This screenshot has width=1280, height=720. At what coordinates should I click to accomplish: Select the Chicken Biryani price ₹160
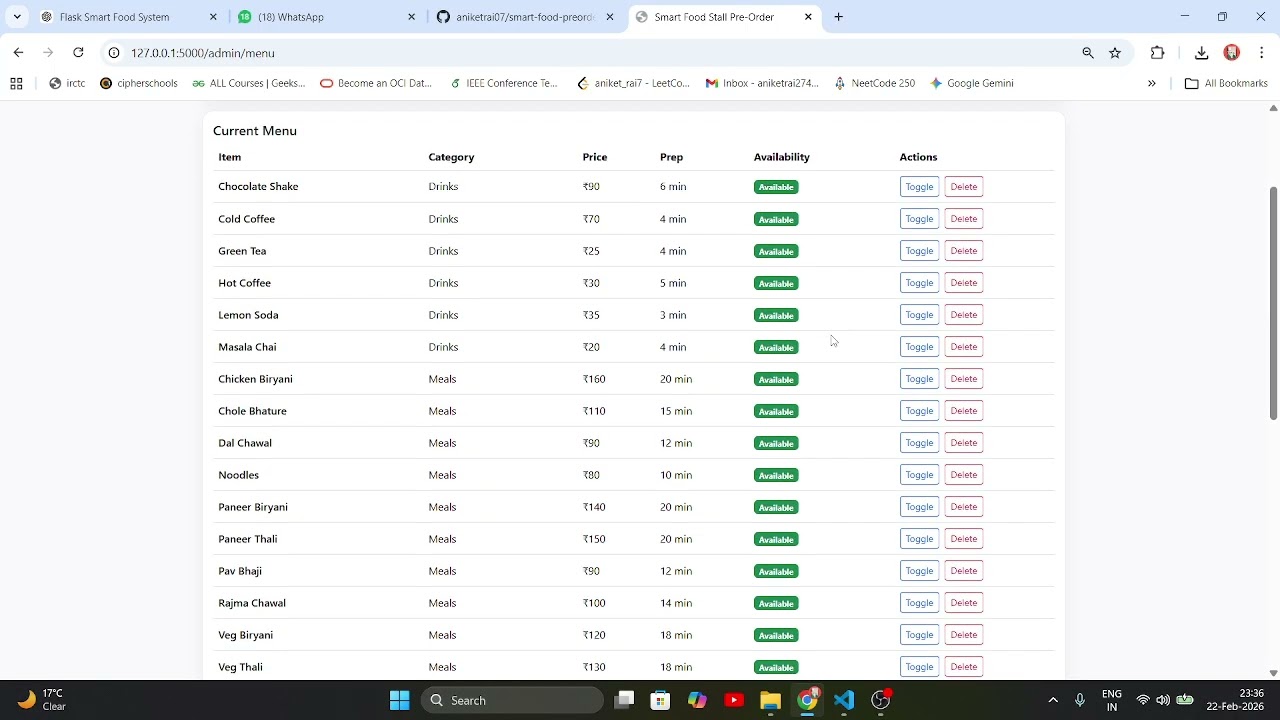pyautogui.click(x=594, y=379)
